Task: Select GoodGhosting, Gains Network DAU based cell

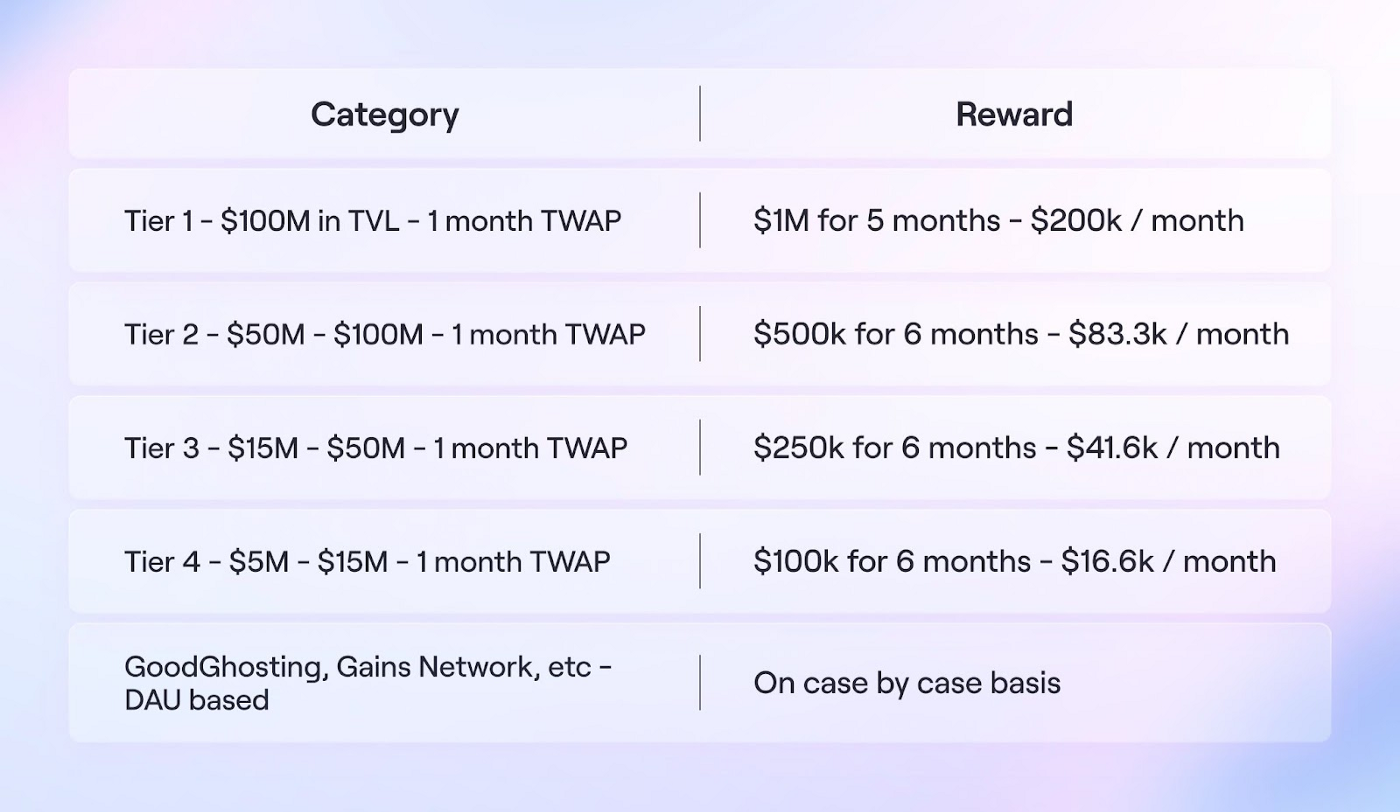Action: coord(369,683)
